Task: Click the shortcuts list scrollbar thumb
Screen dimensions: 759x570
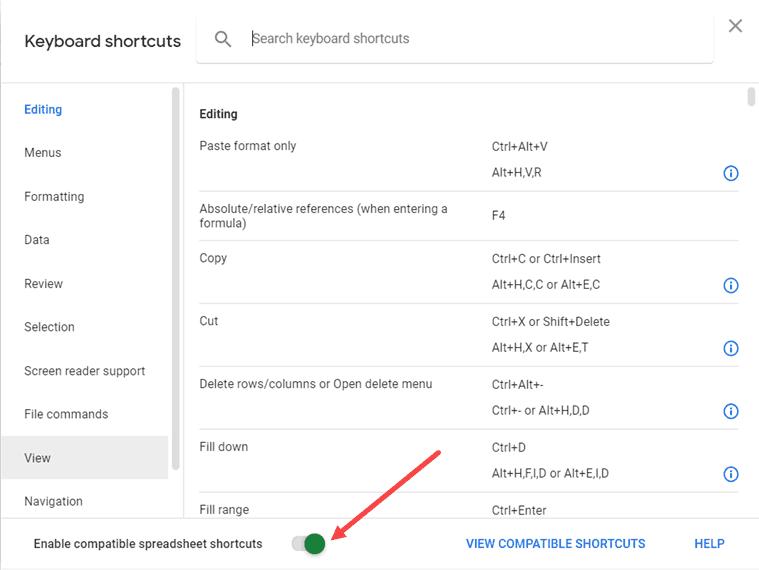Action: coord(751,96)
